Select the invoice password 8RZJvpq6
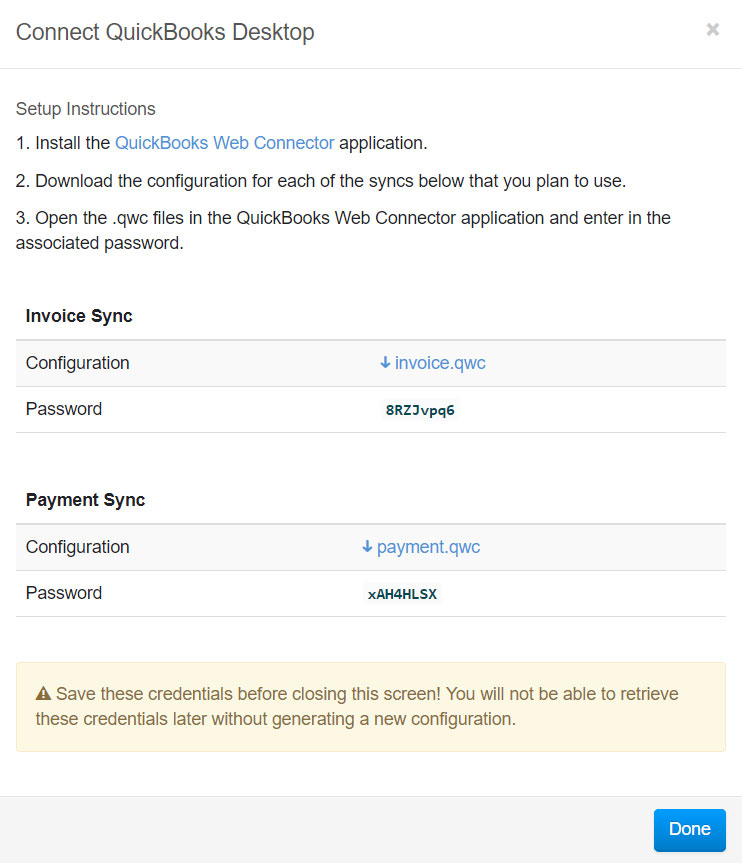The image size is (742, 863). [420, 410]
